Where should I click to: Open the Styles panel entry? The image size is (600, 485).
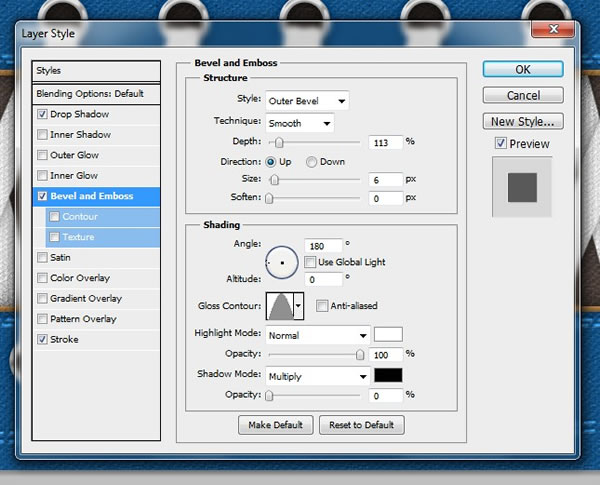(96, 71)
